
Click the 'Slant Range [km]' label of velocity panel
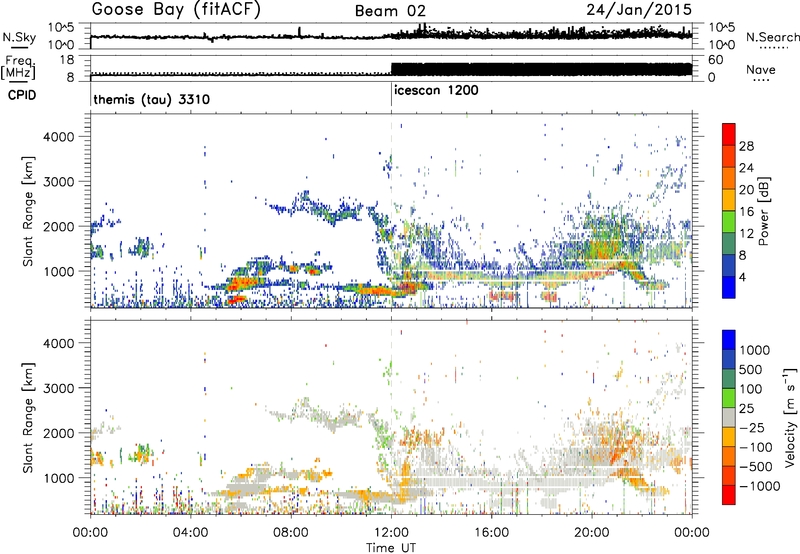29,418
